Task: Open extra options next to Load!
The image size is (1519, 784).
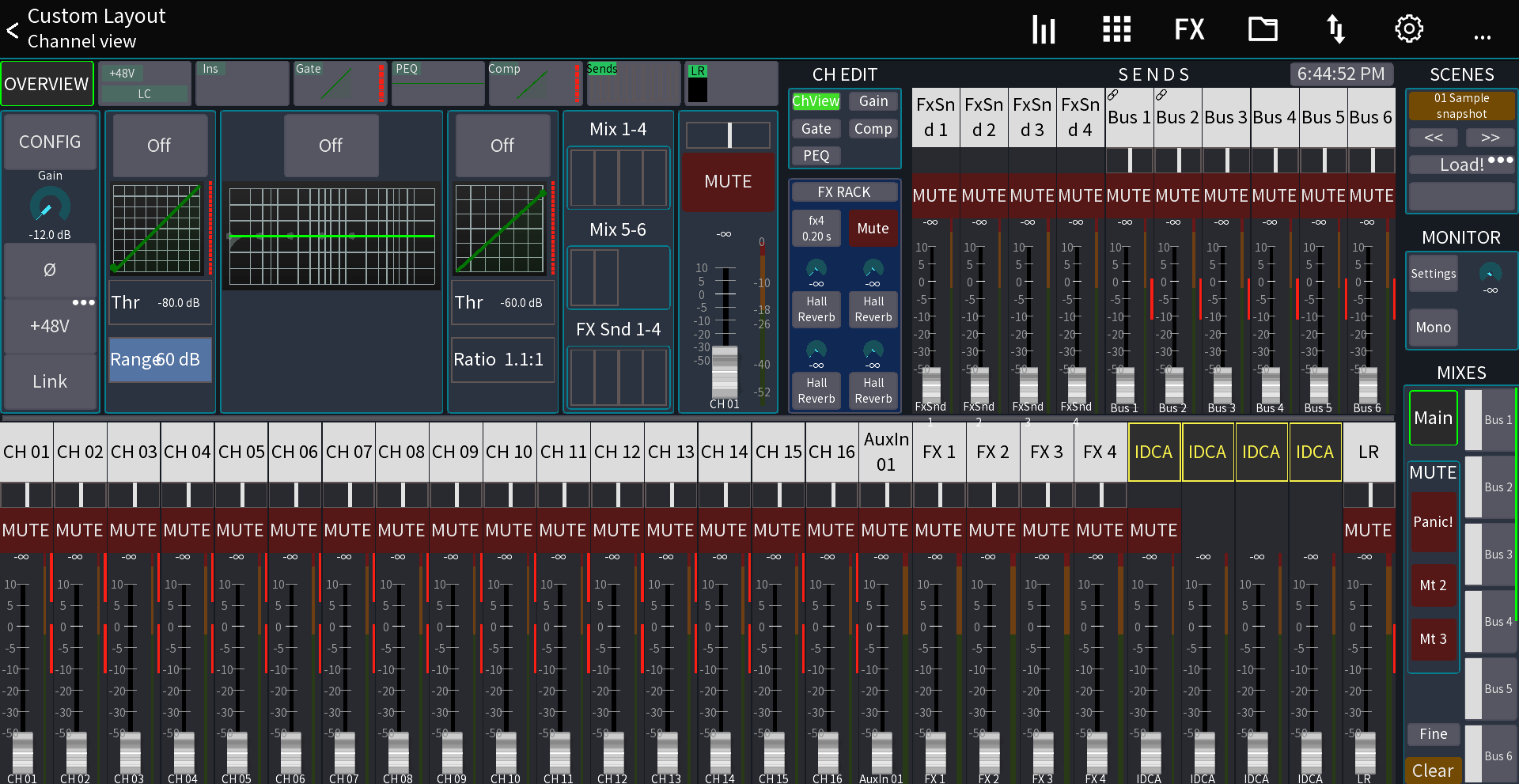Action: (x=1498, y=160)
